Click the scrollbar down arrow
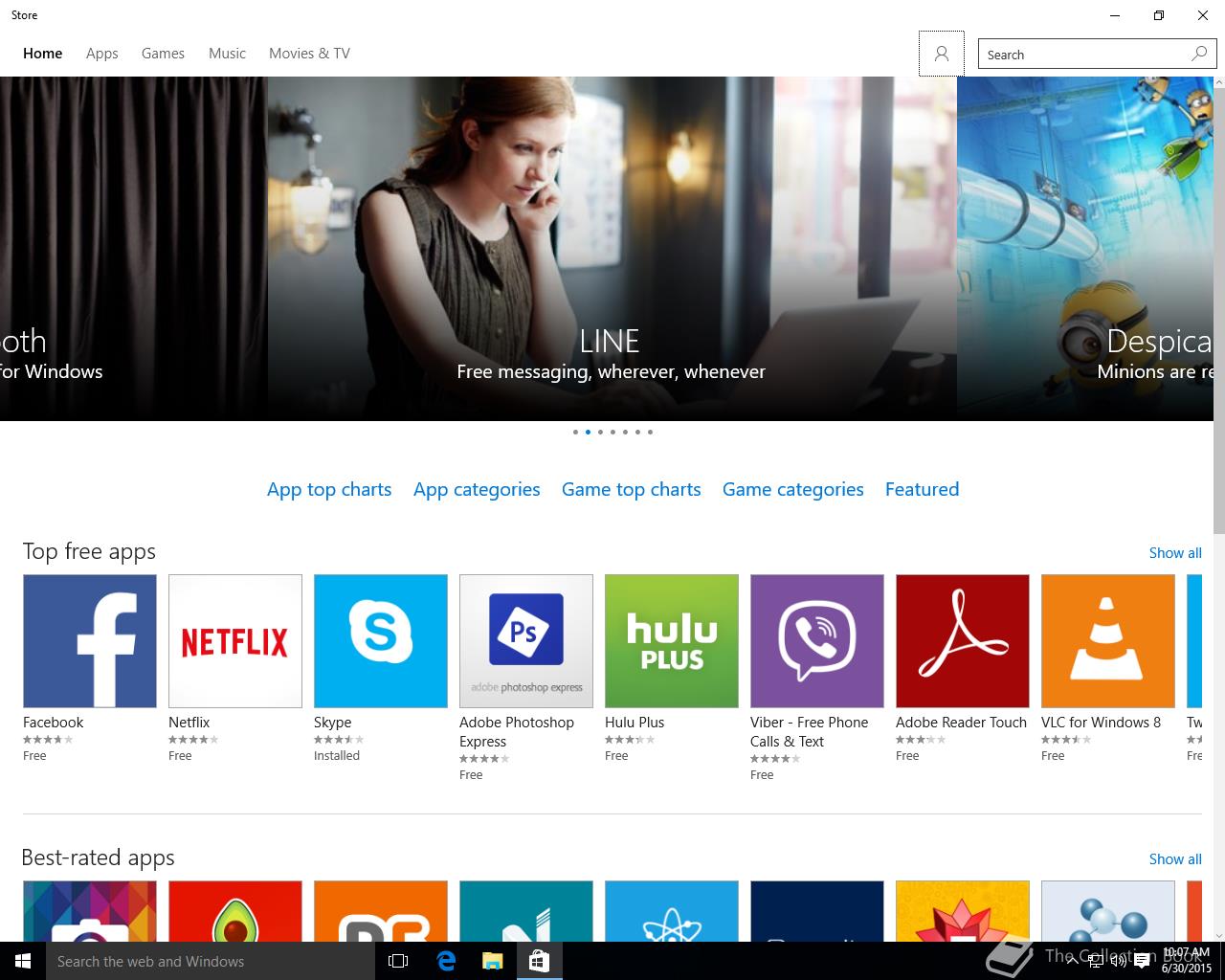Image resolution: width=1225 pixels, height=980 pixels. pos(1219,935)
